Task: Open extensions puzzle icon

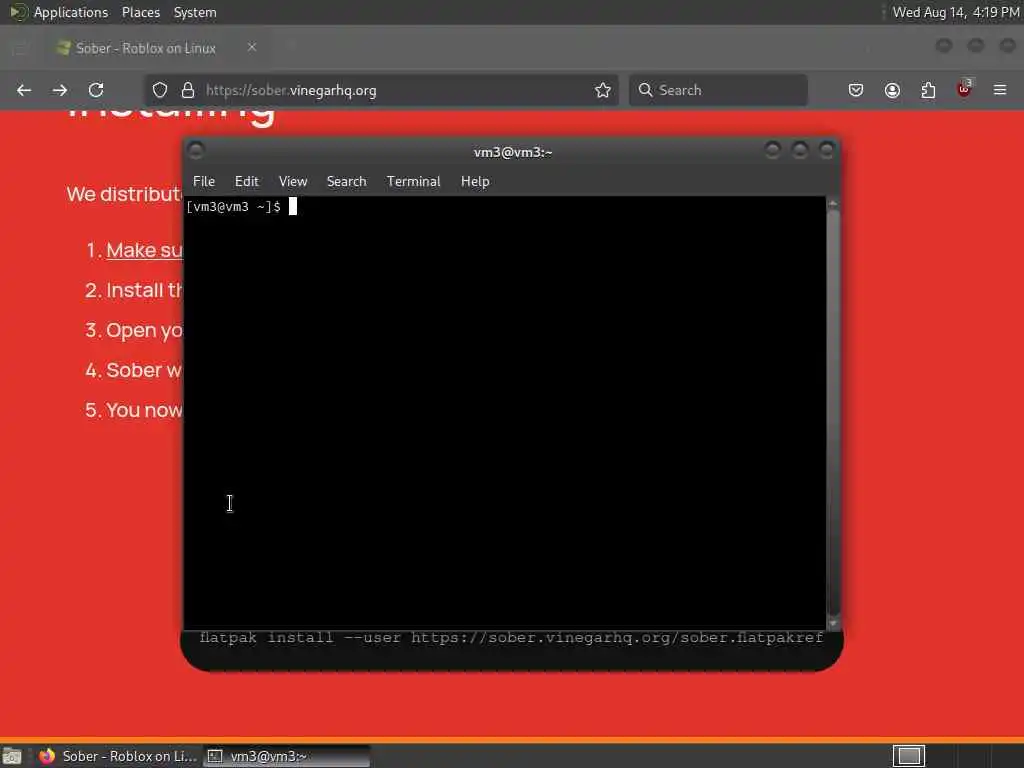Action: pos(928,90)
